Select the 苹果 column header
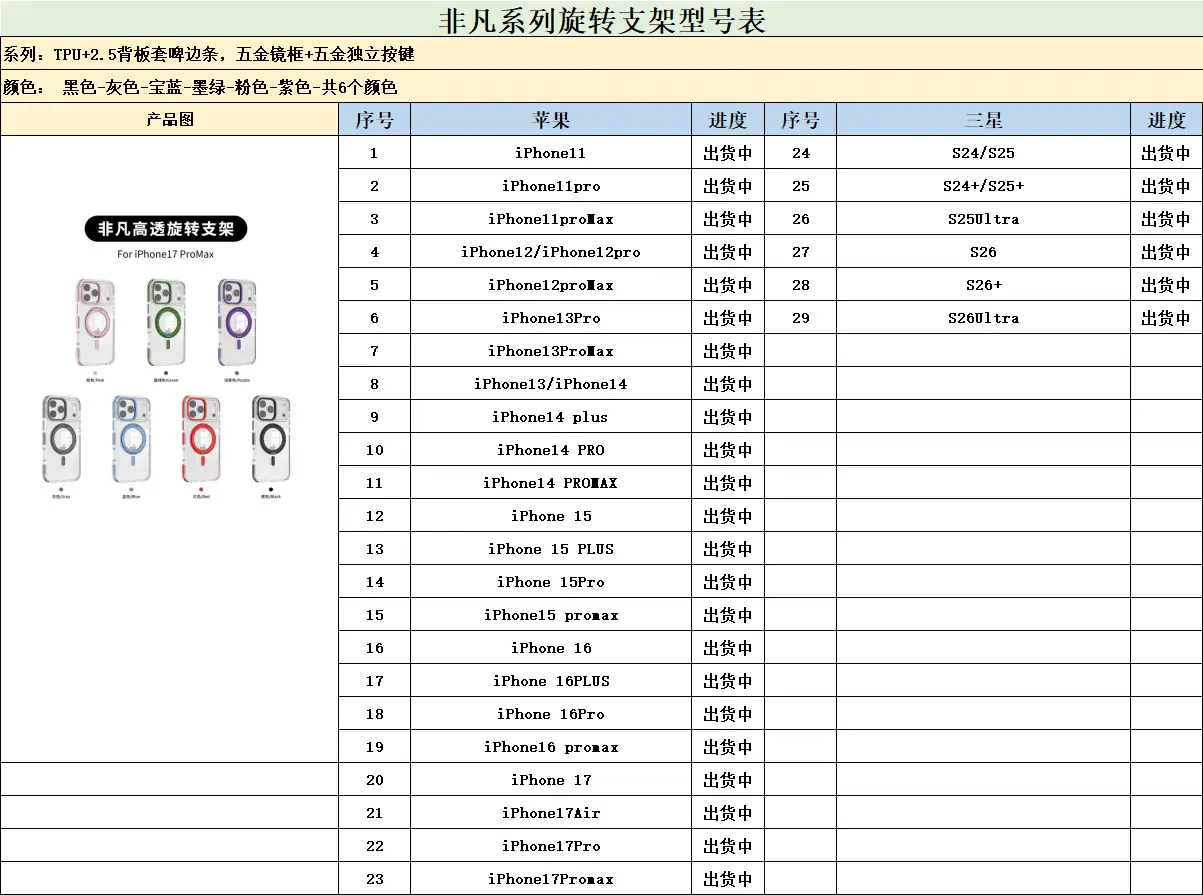The image size is (1203, 895). click(551, 120)
